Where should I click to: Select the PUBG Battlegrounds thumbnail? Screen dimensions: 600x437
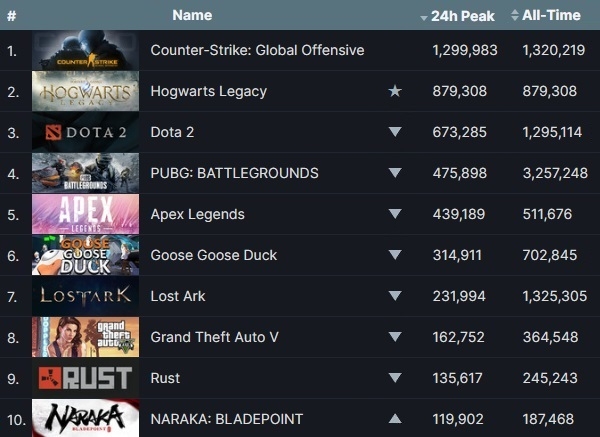point(85,173)
